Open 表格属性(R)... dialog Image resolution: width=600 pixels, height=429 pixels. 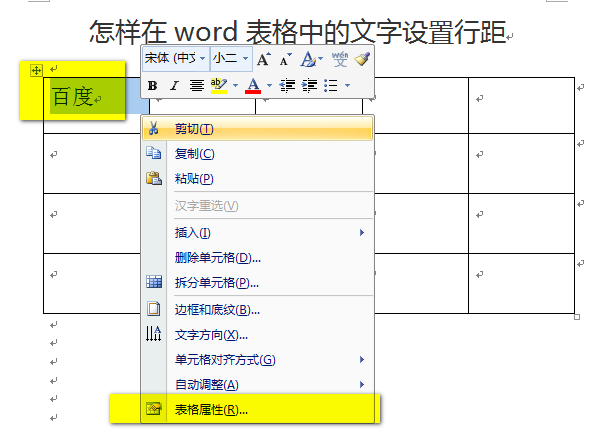point(257,410)
